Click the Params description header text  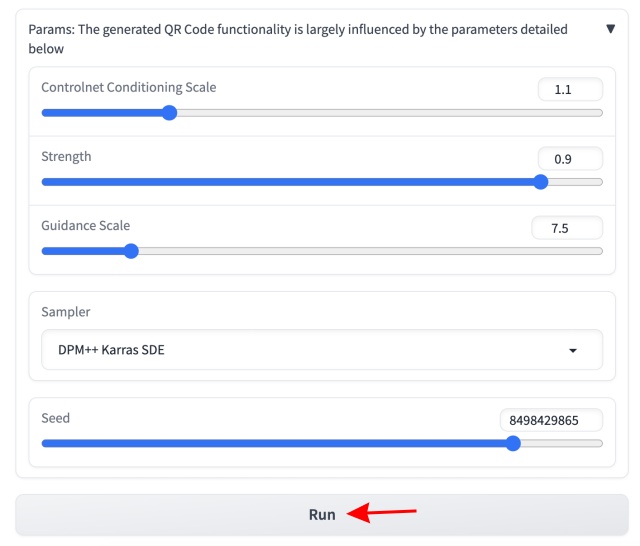click(297, 39)
